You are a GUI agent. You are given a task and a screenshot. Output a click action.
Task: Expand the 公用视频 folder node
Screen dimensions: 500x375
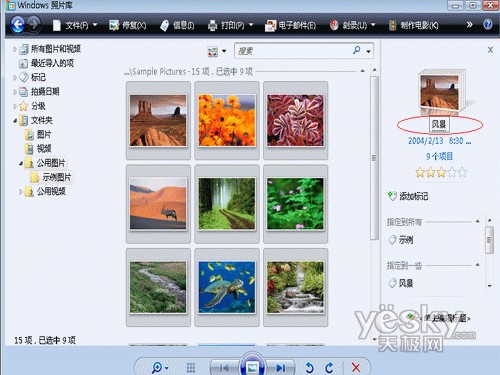21,192
